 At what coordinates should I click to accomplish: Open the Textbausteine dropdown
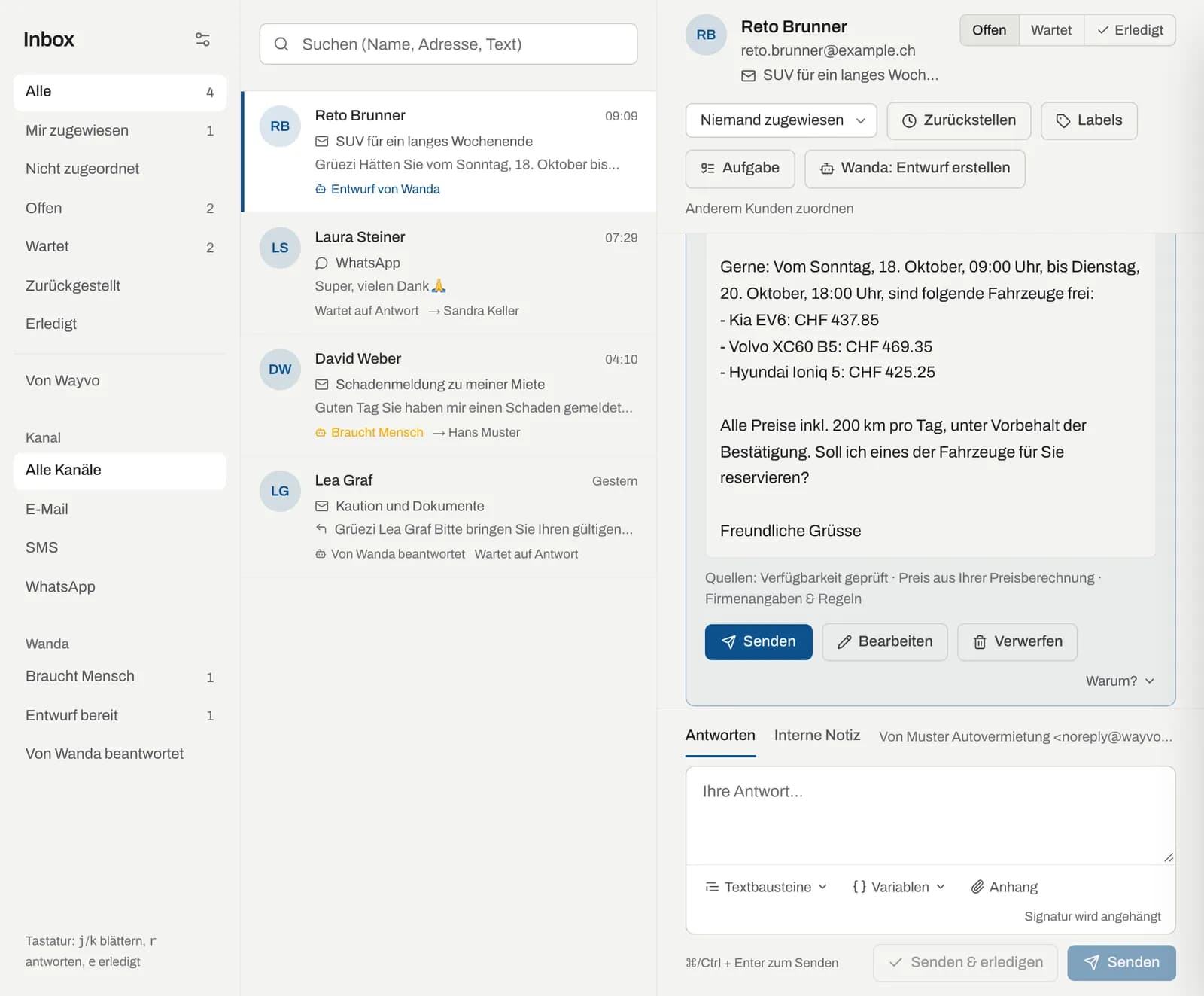pos(766,887)
